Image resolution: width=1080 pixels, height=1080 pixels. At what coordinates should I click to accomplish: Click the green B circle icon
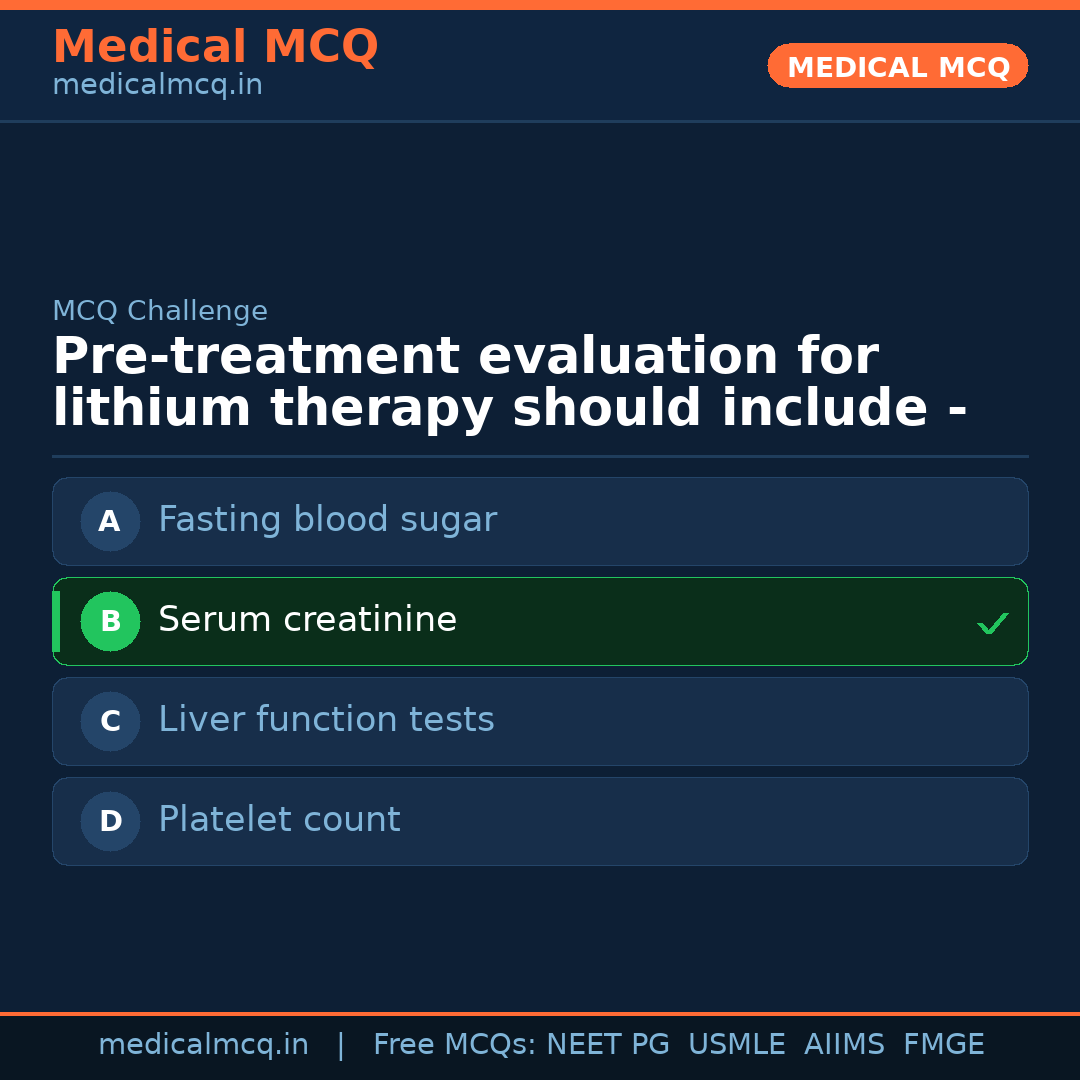110,621
